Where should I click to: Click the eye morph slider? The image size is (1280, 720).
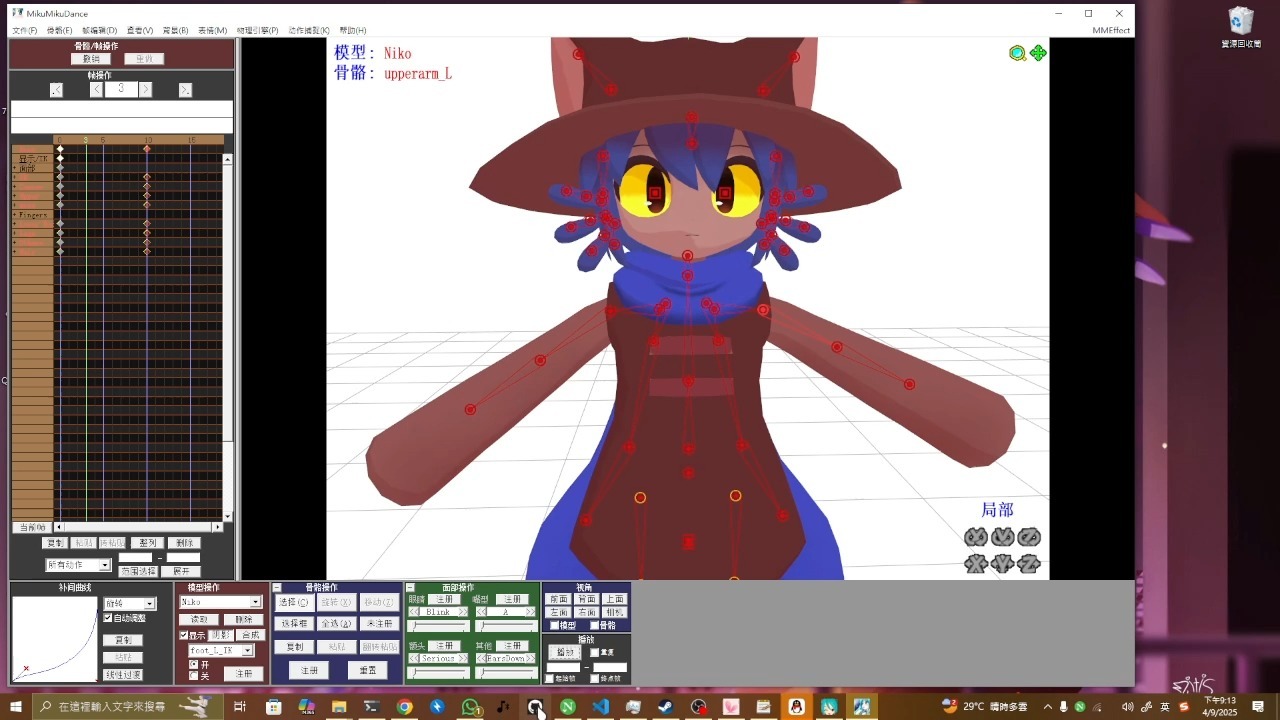pos(438,626)
